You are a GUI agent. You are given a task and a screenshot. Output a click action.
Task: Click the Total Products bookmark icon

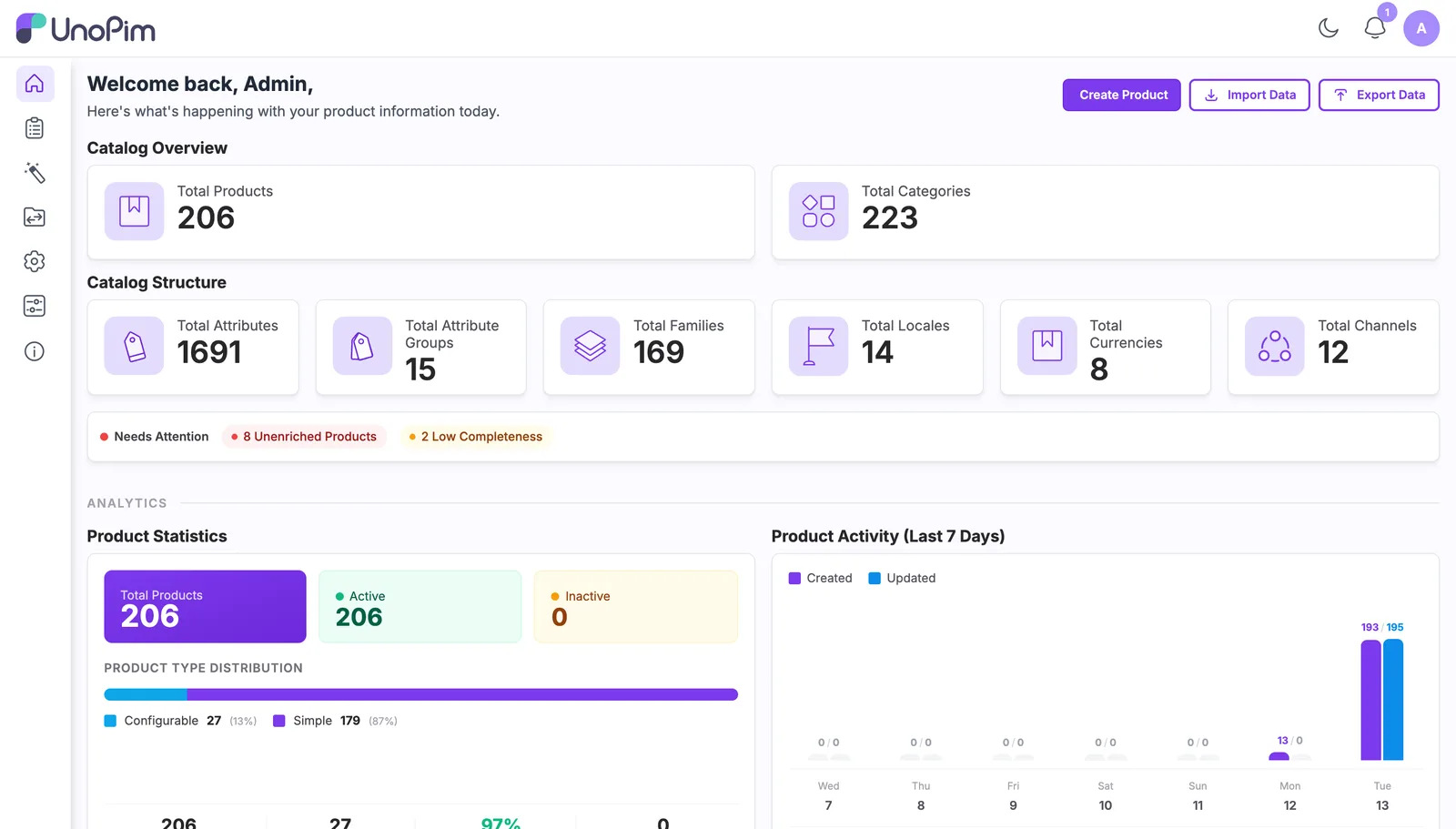134,211
